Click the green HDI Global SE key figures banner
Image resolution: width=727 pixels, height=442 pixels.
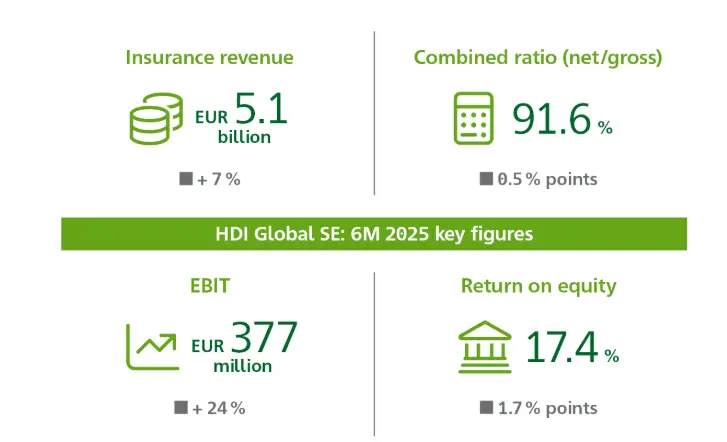point(374,234)
